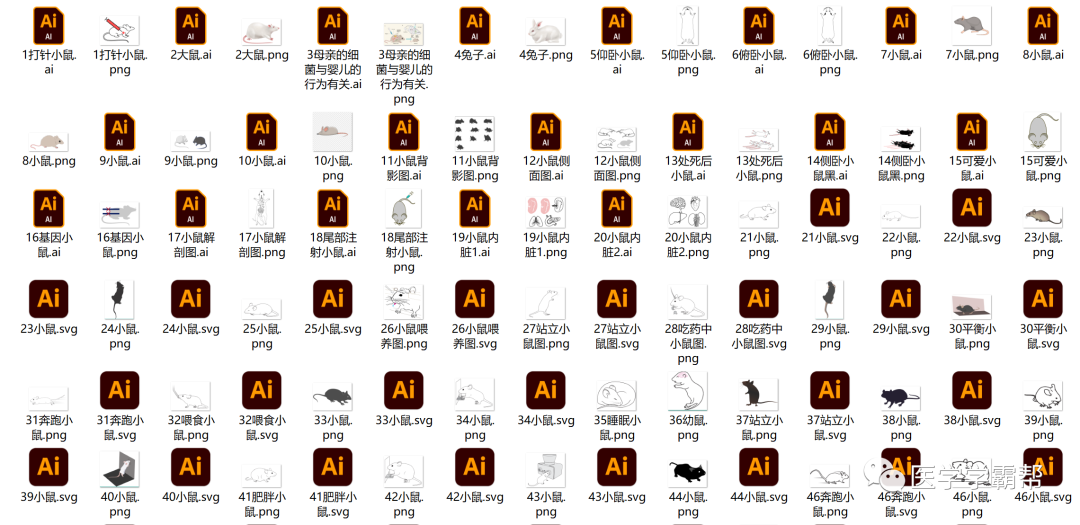
Task: Click the 27站立小鼠图.svg file icon
Action: 616,299
